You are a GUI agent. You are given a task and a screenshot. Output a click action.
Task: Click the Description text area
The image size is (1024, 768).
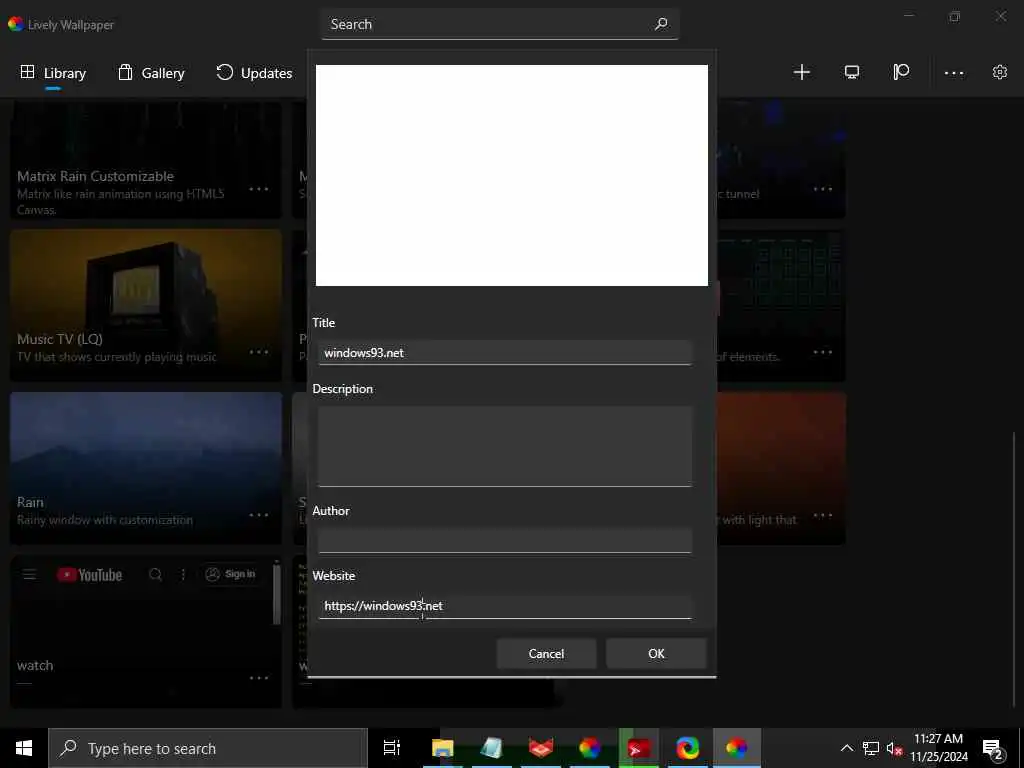(504, 447)
